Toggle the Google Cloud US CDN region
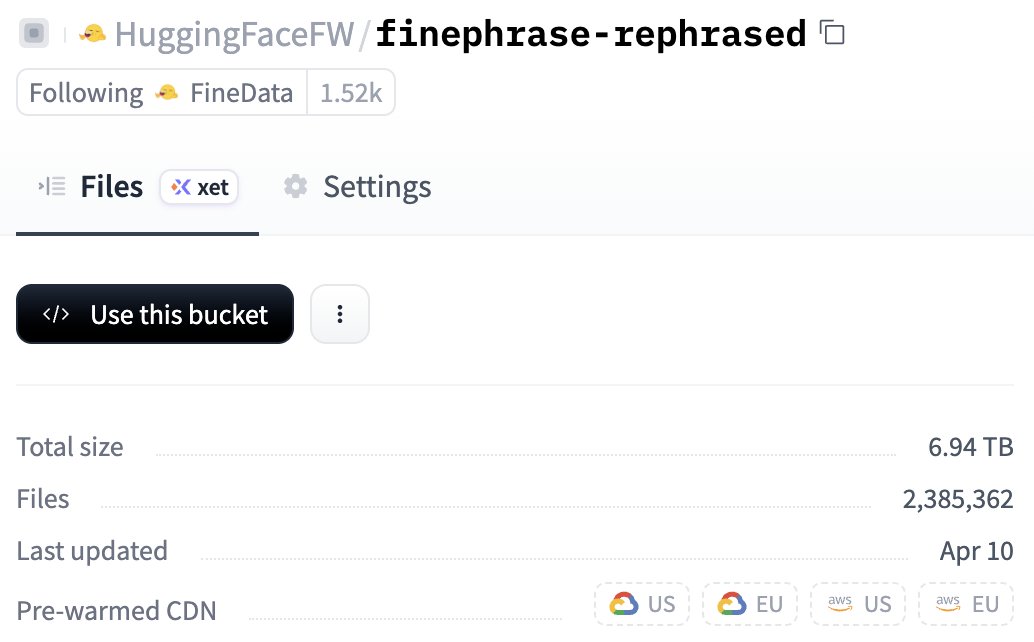Screen dimensions: 1034x642 (x=642, y=604)
